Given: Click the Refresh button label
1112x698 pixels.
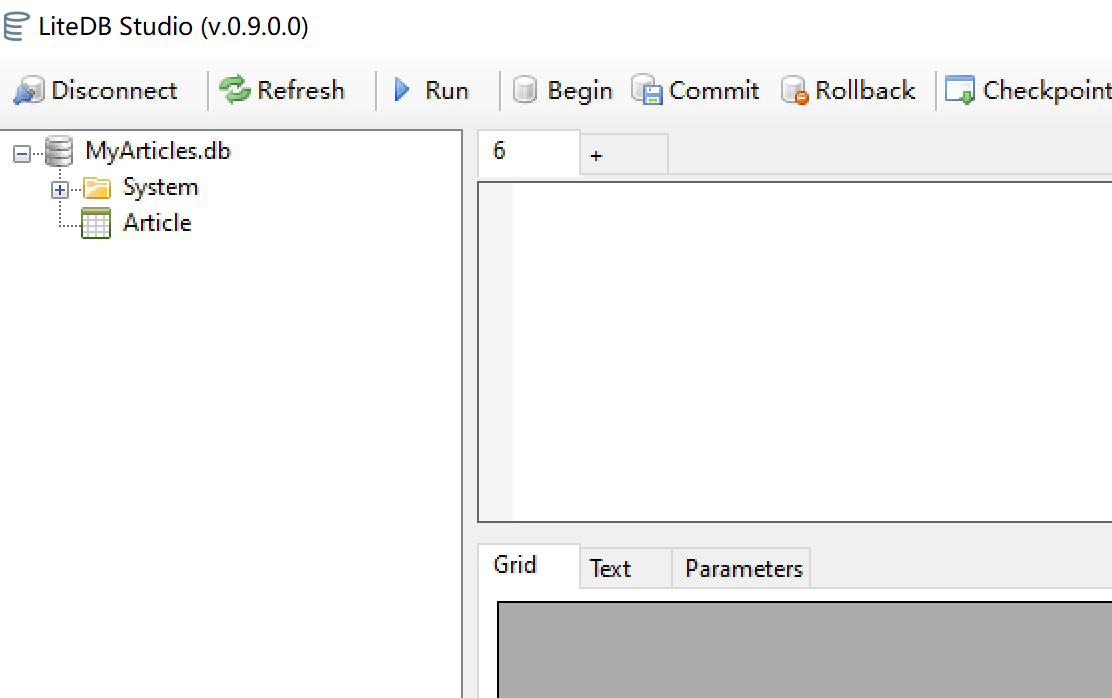Looking at the screenshot, I should (x=301, y=91).
